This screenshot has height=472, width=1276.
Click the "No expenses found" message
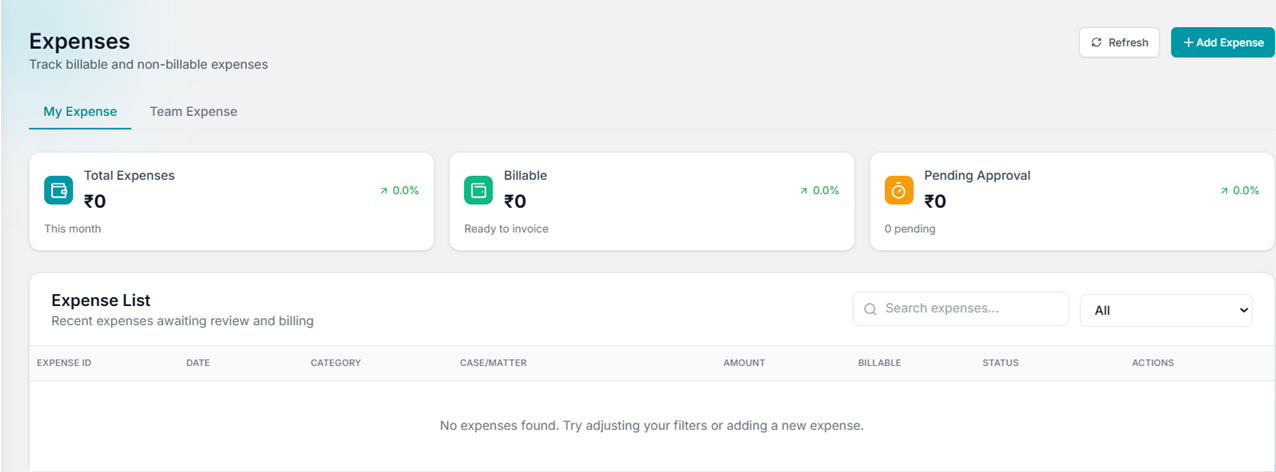pyautogui.click(x=652, y=426)
